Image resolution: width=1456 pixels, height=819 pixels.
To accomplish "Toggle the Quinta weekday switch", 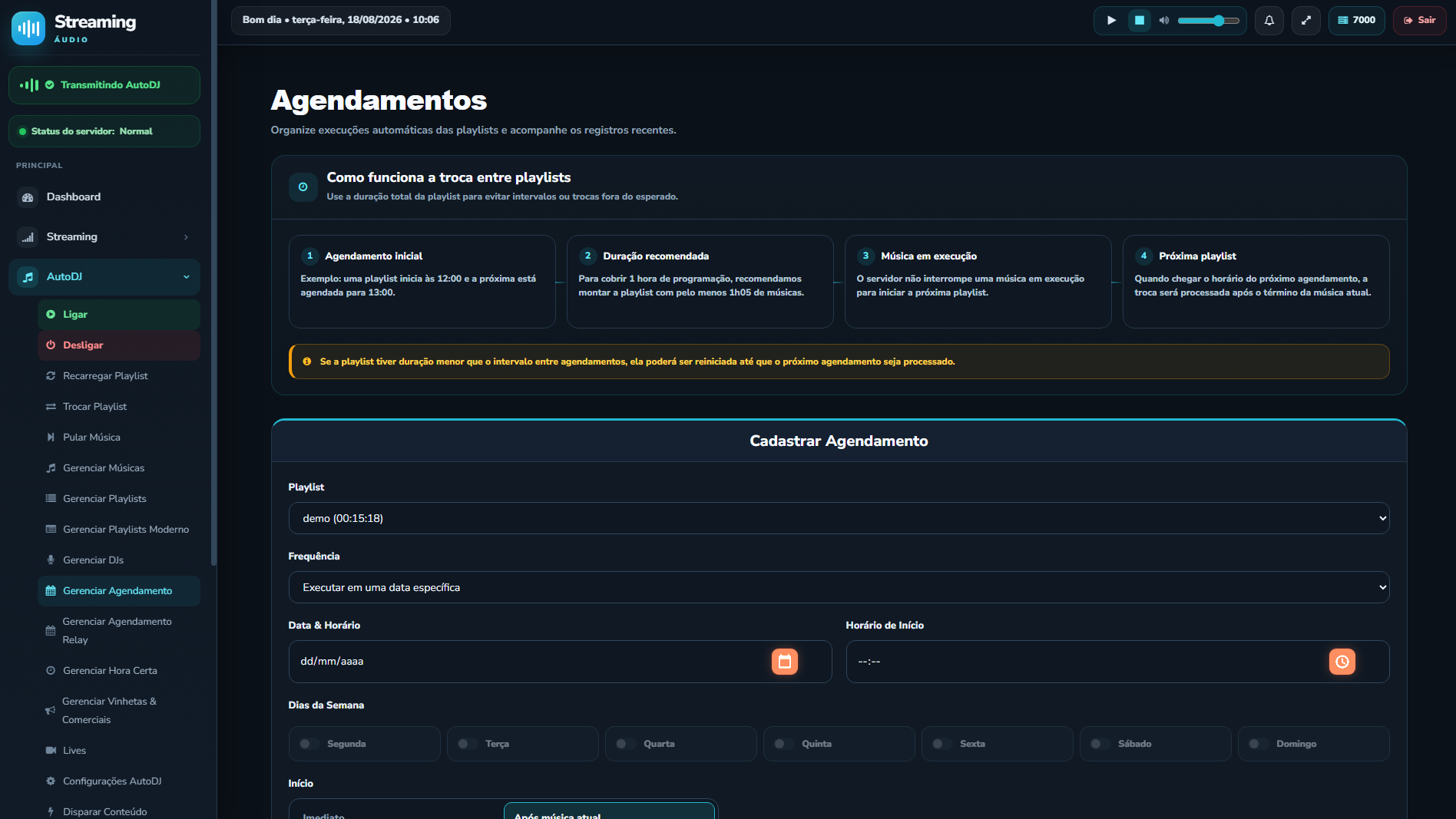I will pyautogui.click(x=784, y=744).
